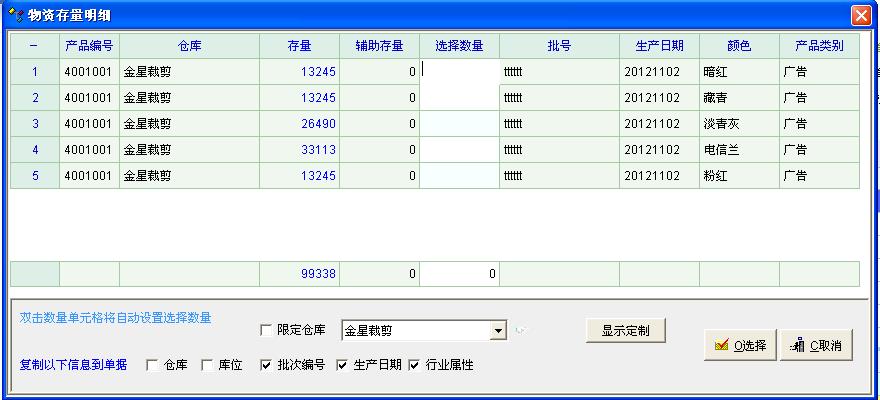Uncheck the 生产日期 checkbox
The height and width of the screenshot is (400, 880).
(x=342, y=365)
